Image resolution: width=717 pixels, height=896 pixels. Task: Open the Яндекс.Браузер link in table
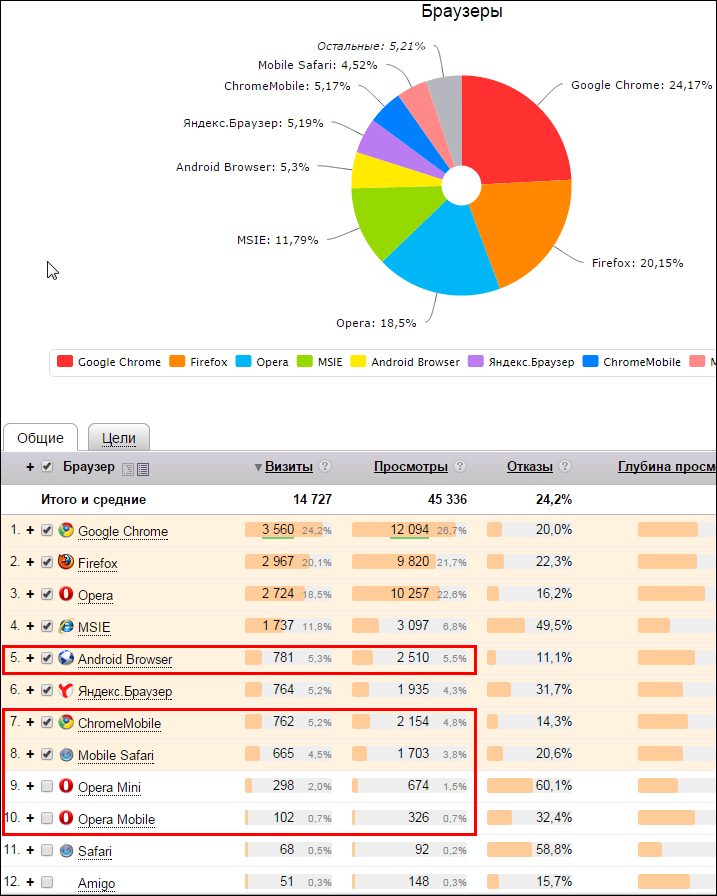(125, 691)
